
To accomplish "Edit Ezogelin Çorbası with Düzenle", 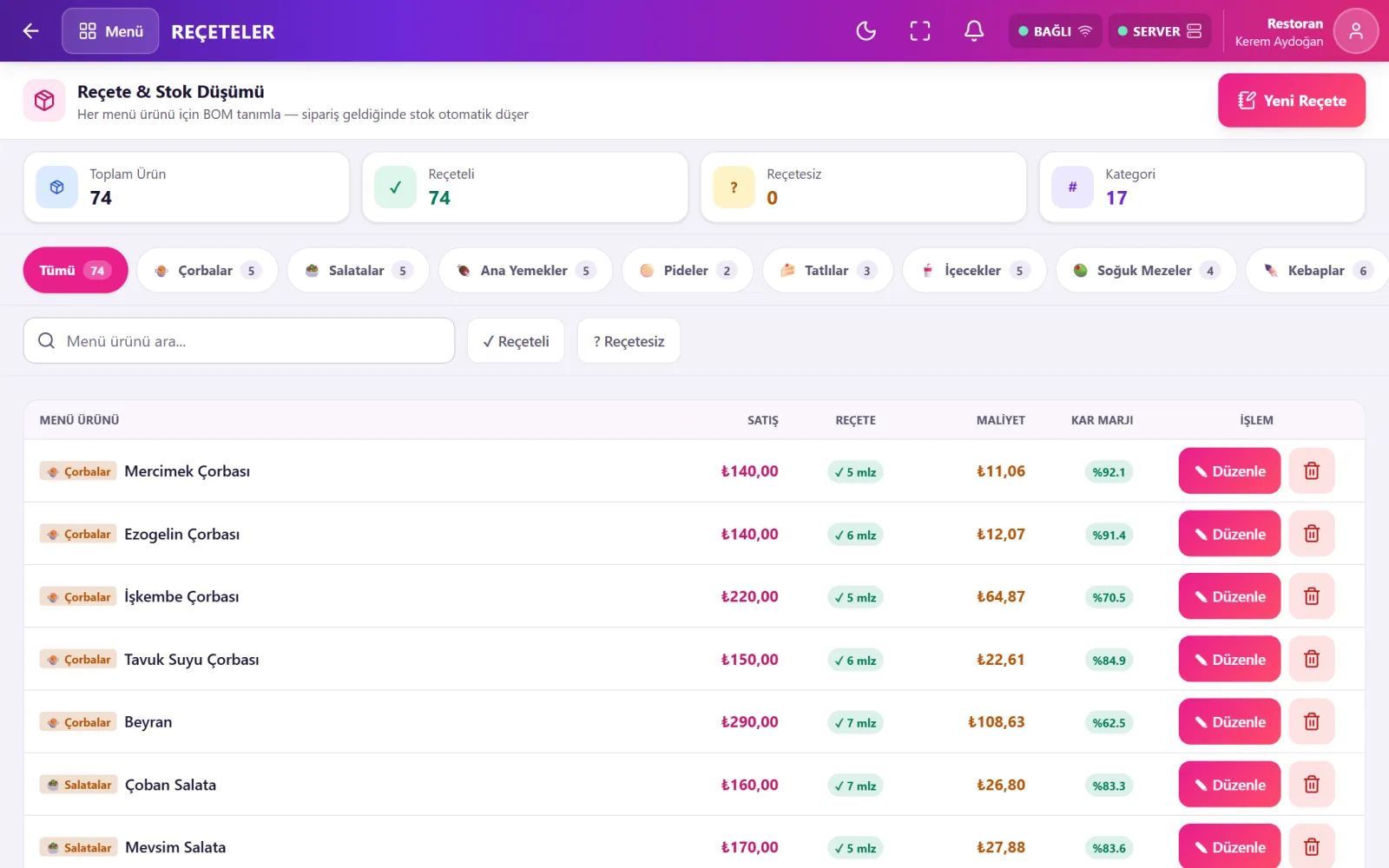I will click(1229, 534).
